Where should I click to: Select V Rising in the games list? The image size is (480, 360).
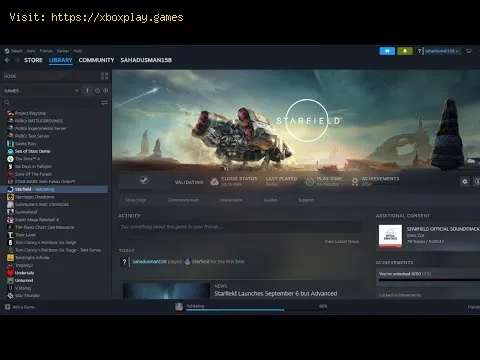23,288
